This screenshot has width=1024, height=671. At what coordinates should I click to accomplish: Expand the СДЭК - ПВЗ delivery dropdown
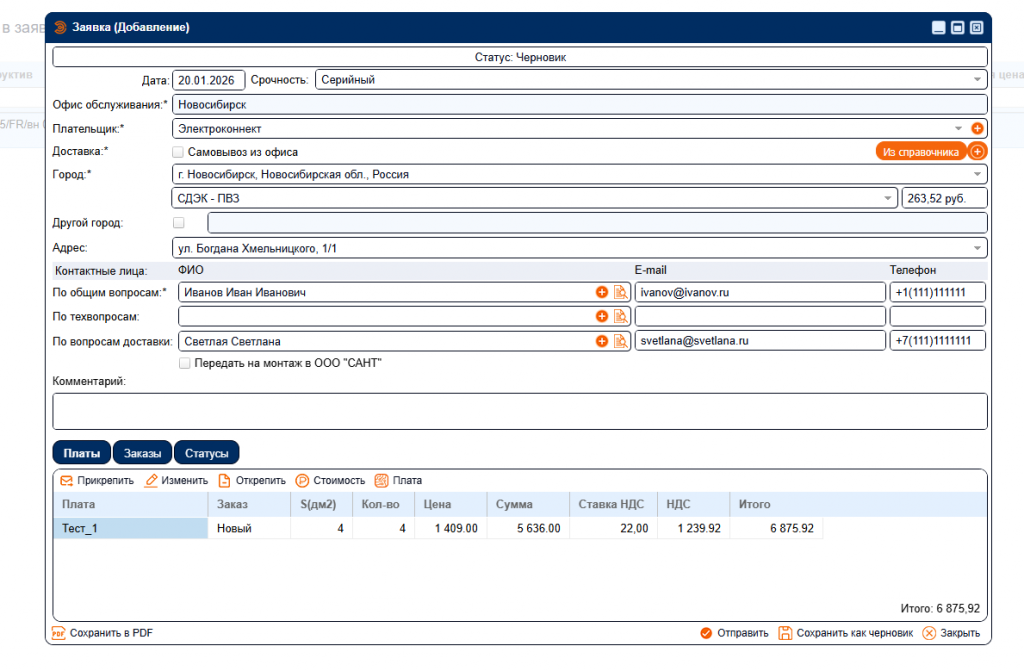pyautogui.click(x=887, y=199)
